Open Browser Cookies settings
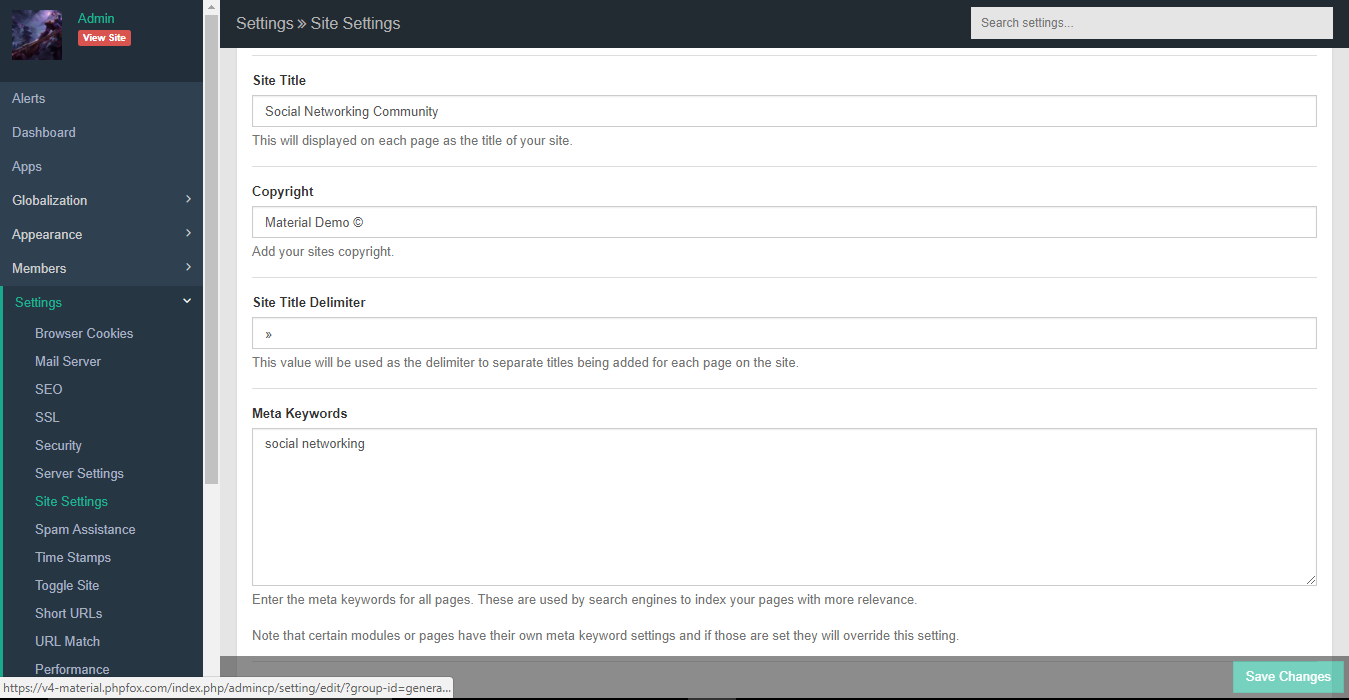Screen dimensions: 1349x700 click(84, 333)
